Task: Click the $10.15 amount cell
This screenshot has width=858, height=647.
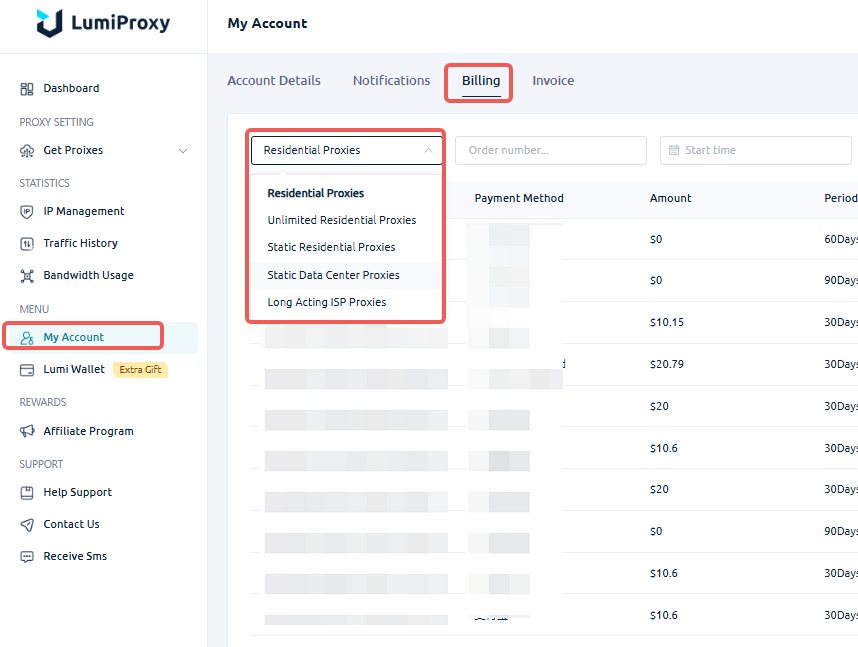Action: pyautogui.click(x=666, y=322)
